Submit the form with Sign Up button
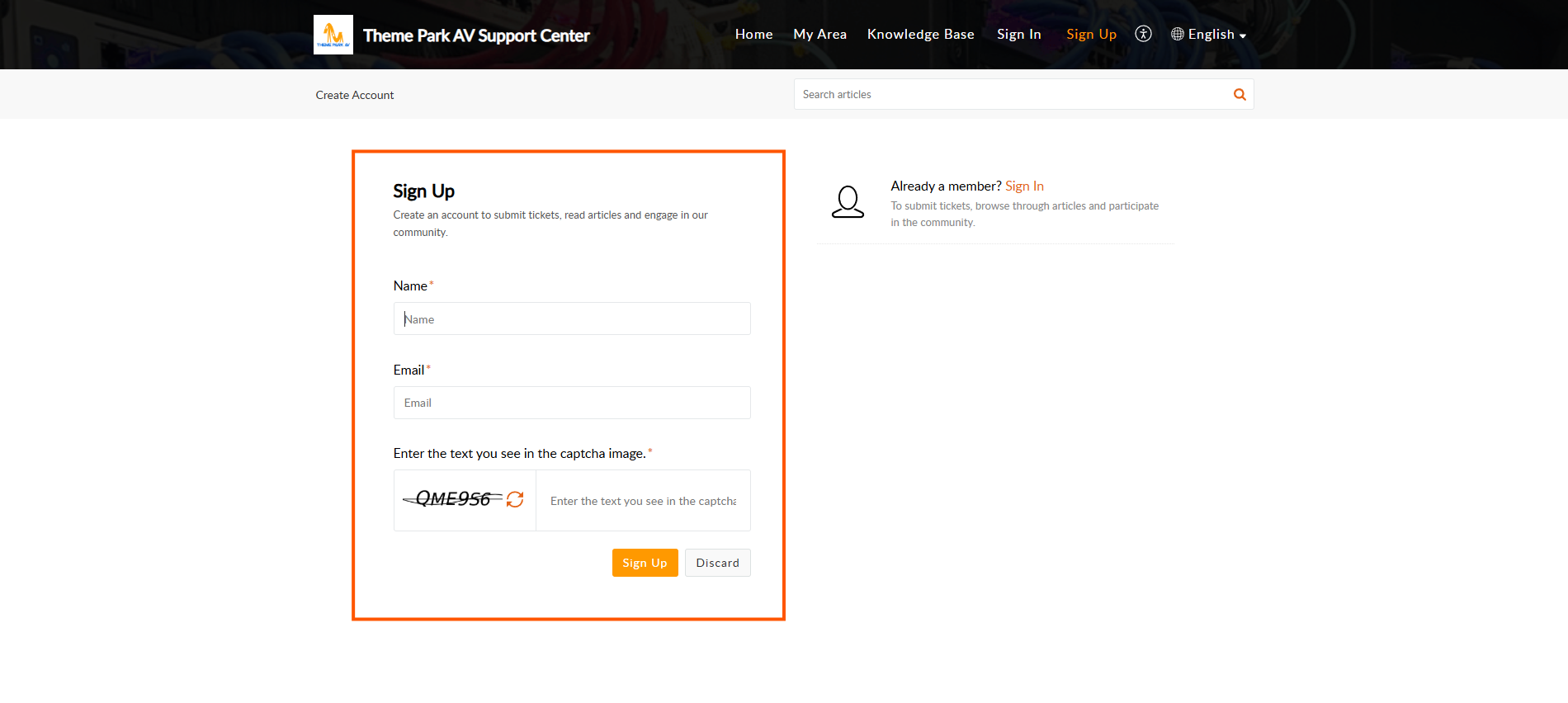The height and width of the screenshot is (703, 1568). point(645,563)
